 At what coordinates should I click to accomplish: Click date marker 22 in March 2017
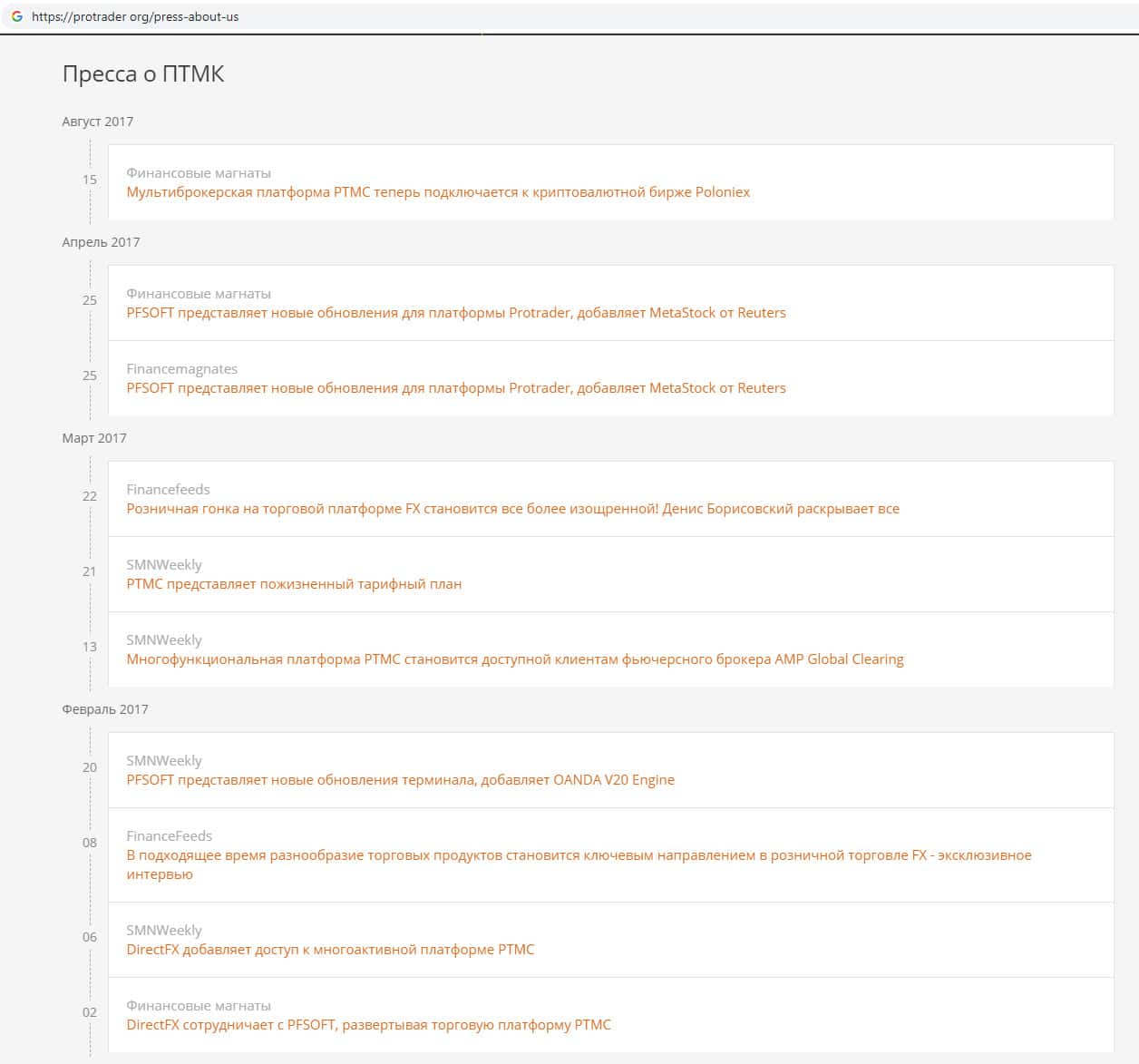coord(89,496)
